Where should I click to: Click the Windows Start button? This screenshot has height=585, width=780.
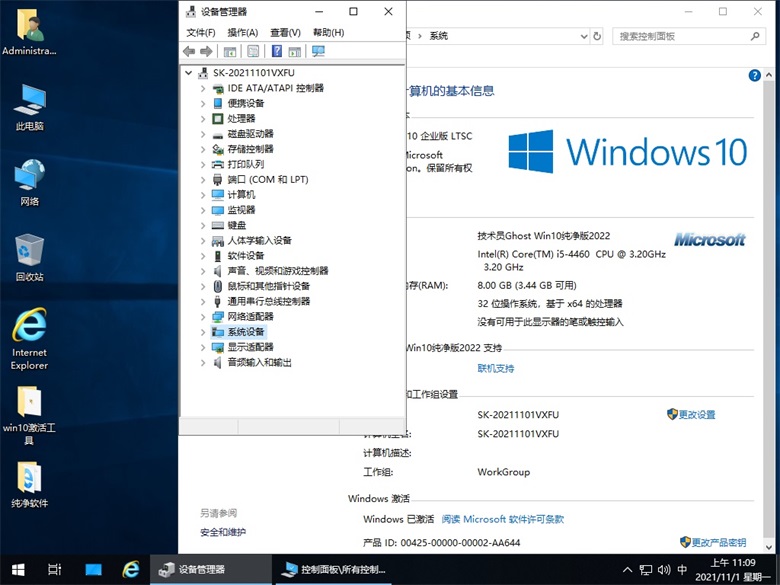17,569
